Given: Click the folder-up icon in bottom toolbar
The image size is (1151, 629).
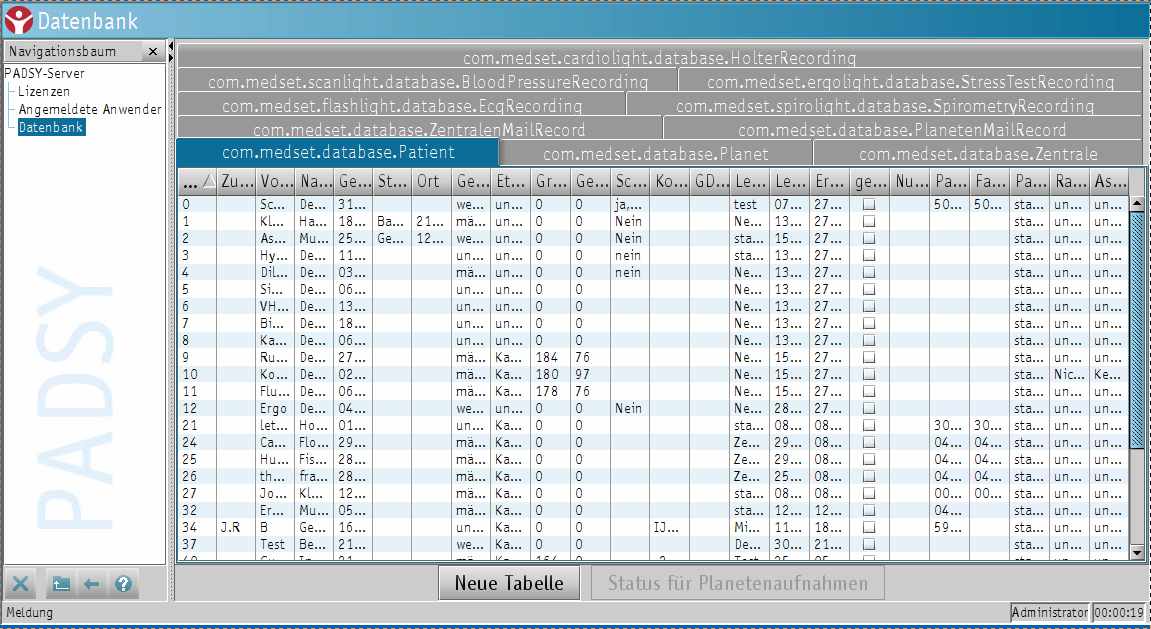Looking at the screenshot, I should click(x=61, y=584).
